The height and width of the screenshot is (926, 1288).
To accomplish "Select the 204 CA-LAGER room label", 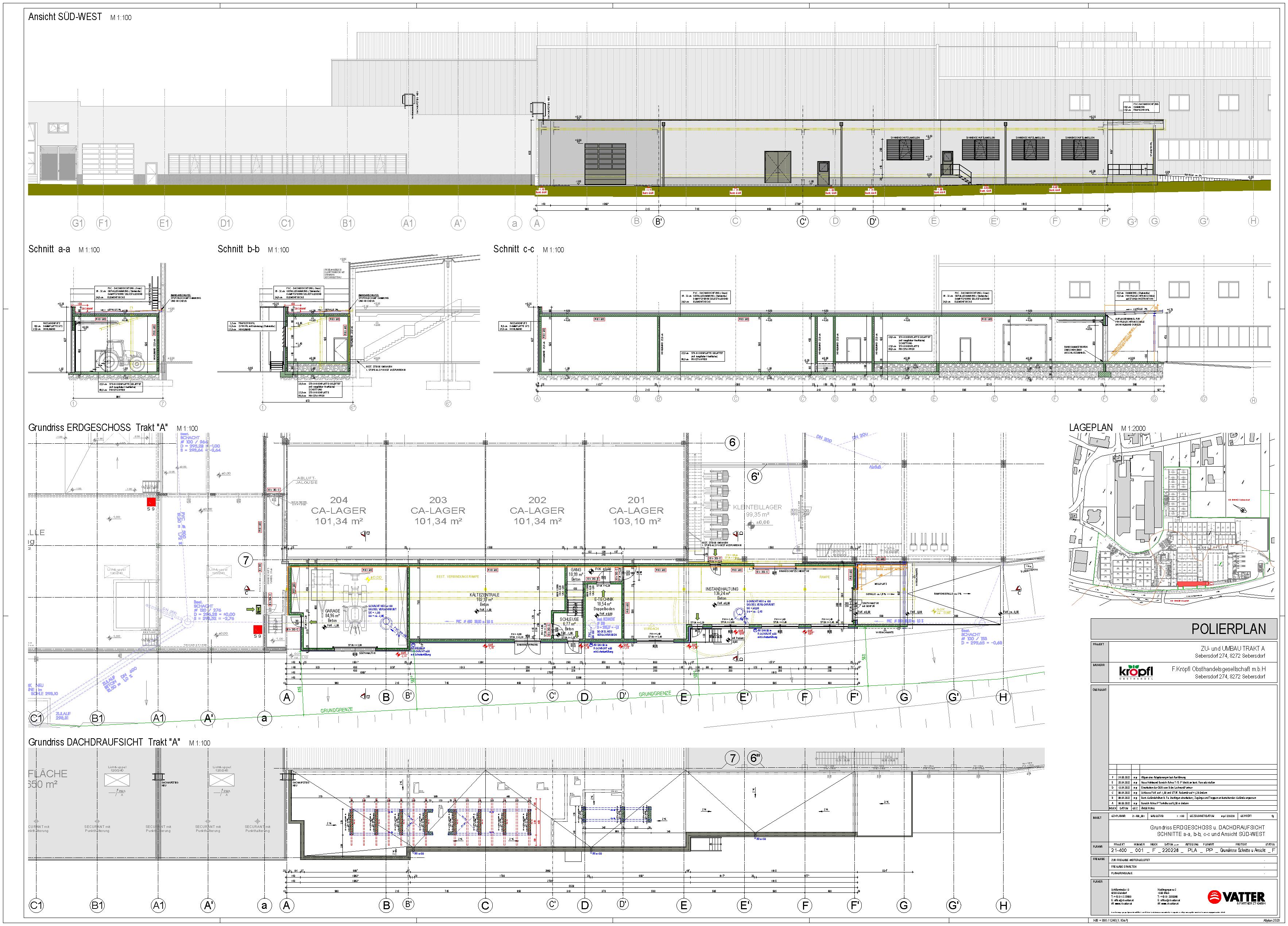I will pos(339,510).
